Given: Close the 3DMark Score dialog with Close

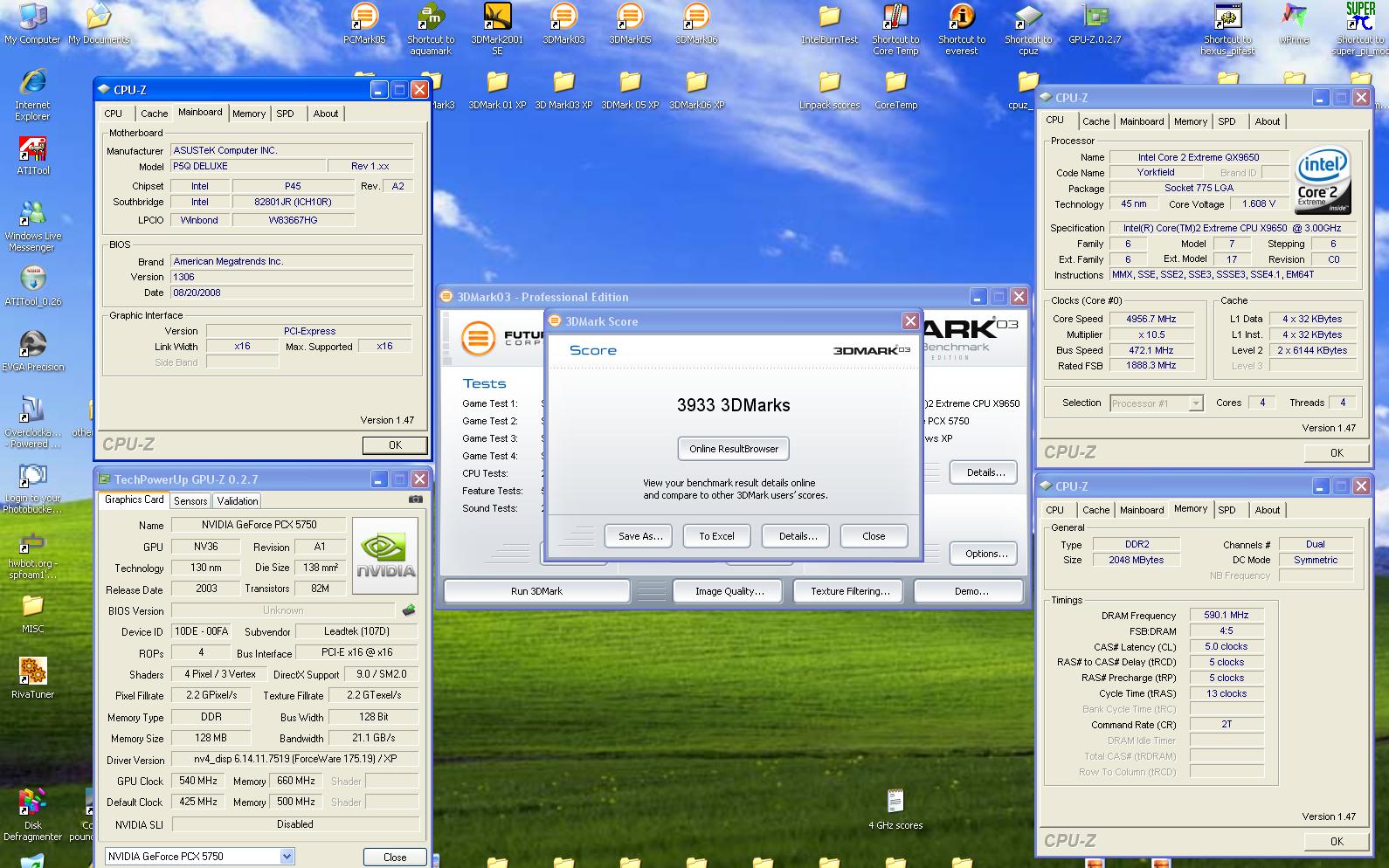Looking at the screenshot, I should coord(874,536).
